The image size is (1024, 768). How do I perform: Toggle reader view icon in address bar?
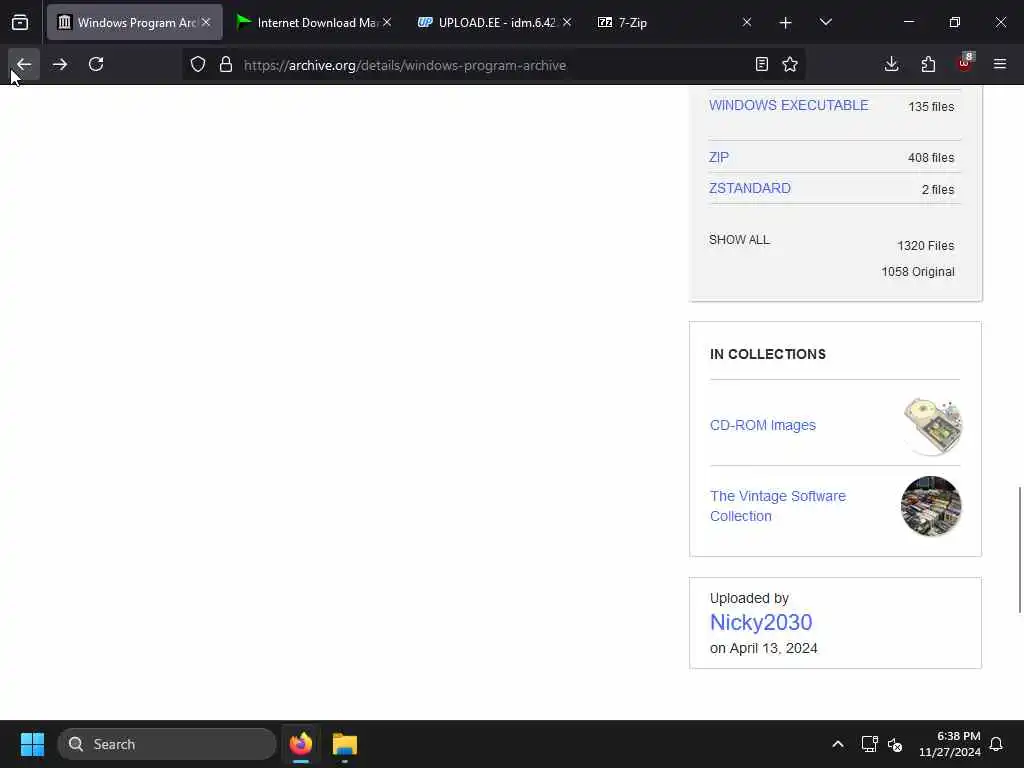coord(761,64)
